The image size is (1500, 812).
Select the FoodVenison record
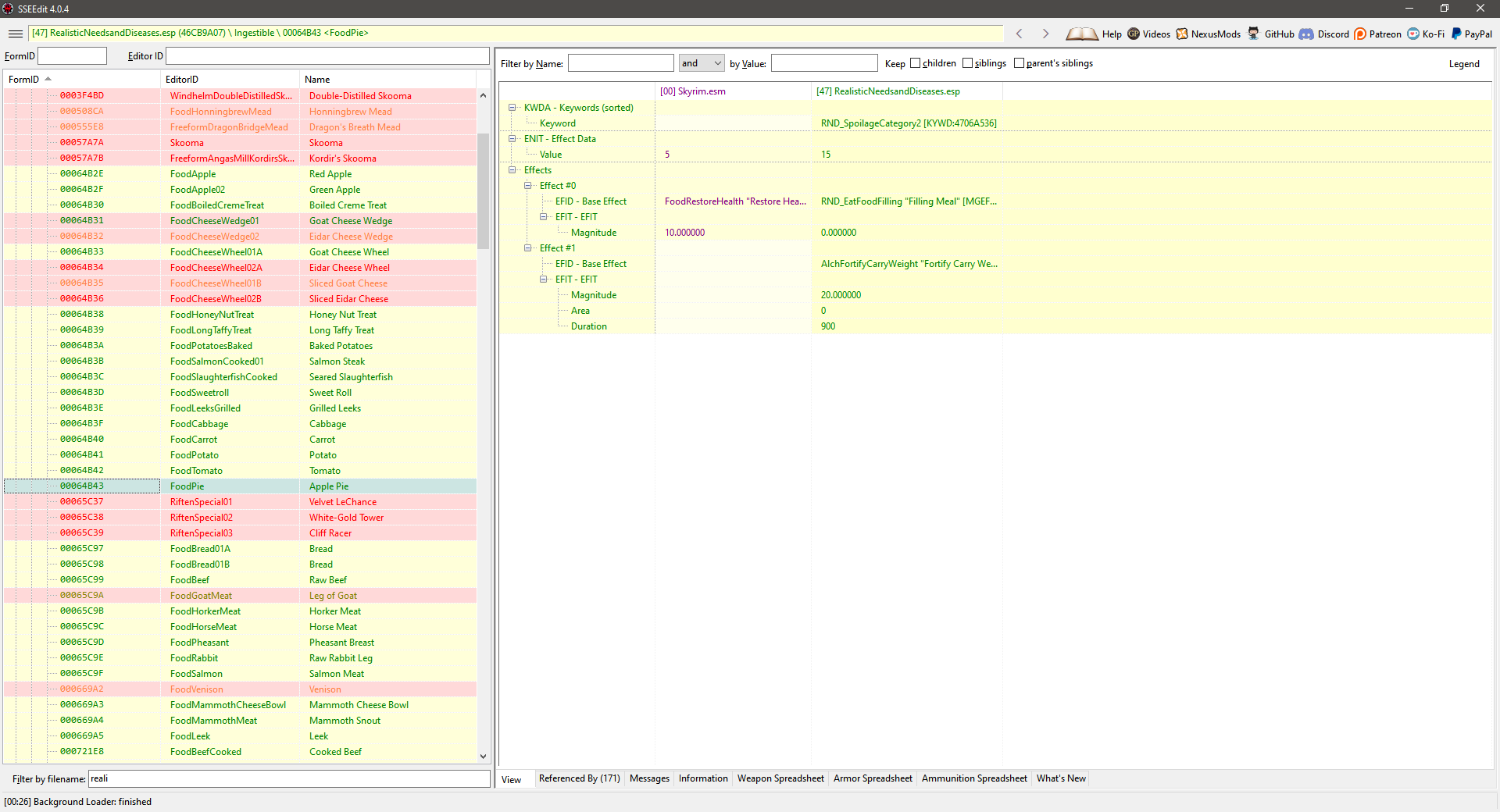coord(240,689)
